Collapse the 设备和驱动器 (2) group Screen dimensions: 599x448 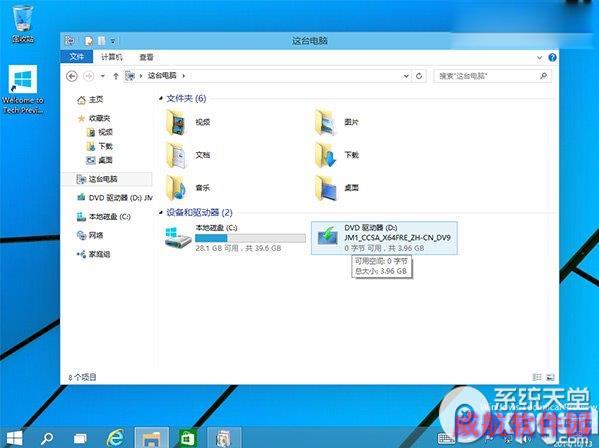[161, 212]
